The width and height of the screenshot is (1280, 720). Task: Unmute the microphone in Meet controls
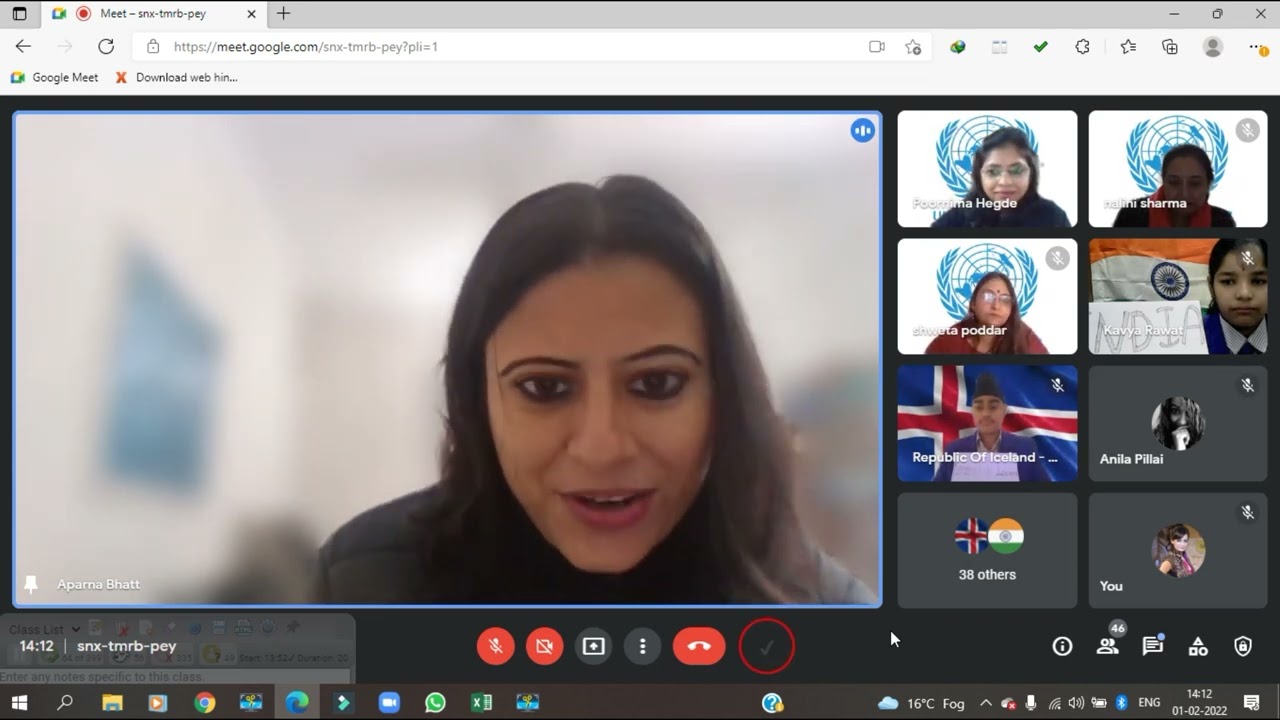coord(495,646)
